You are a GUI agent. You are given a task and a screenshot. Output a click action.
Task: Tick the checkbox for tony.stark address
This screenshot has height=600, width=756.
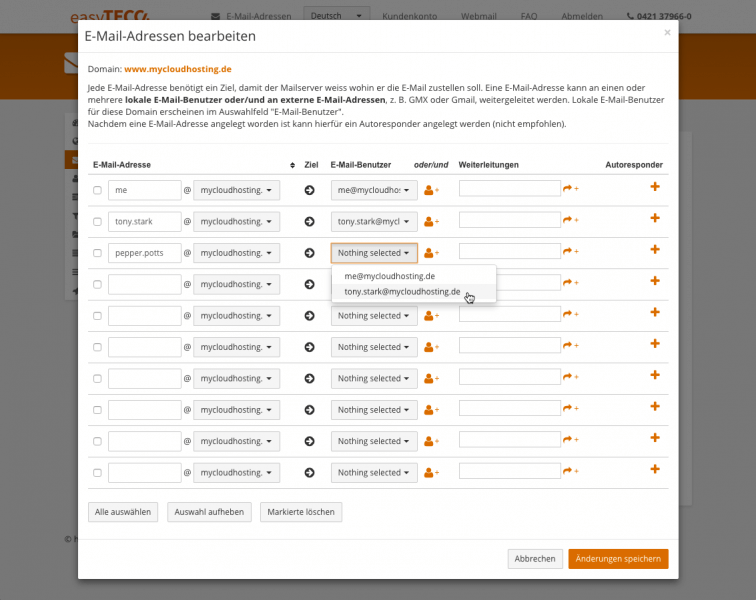coord(97,221)
